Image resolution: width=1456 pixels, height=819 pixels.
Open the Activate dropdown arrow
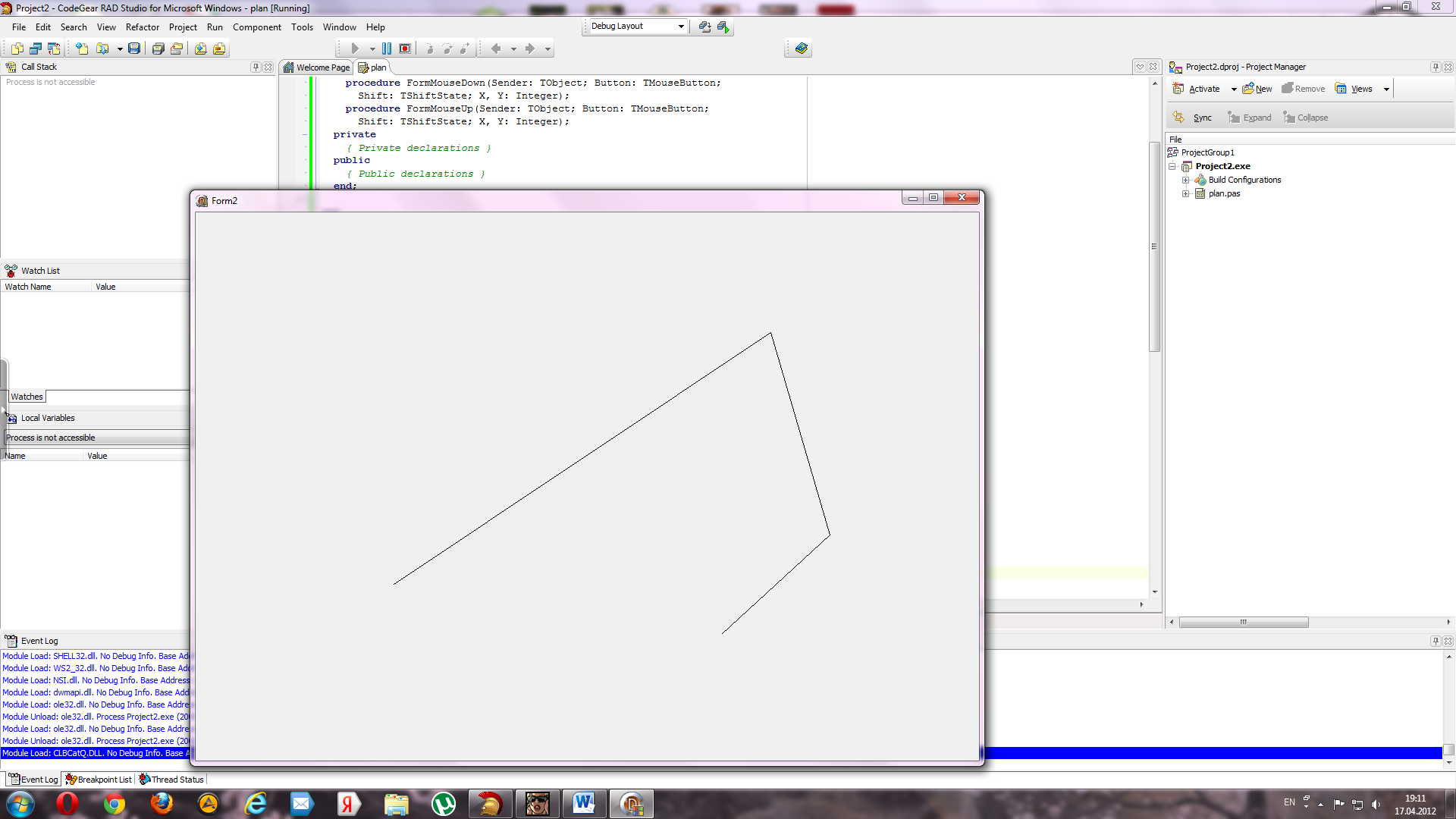click(1234, 89)
